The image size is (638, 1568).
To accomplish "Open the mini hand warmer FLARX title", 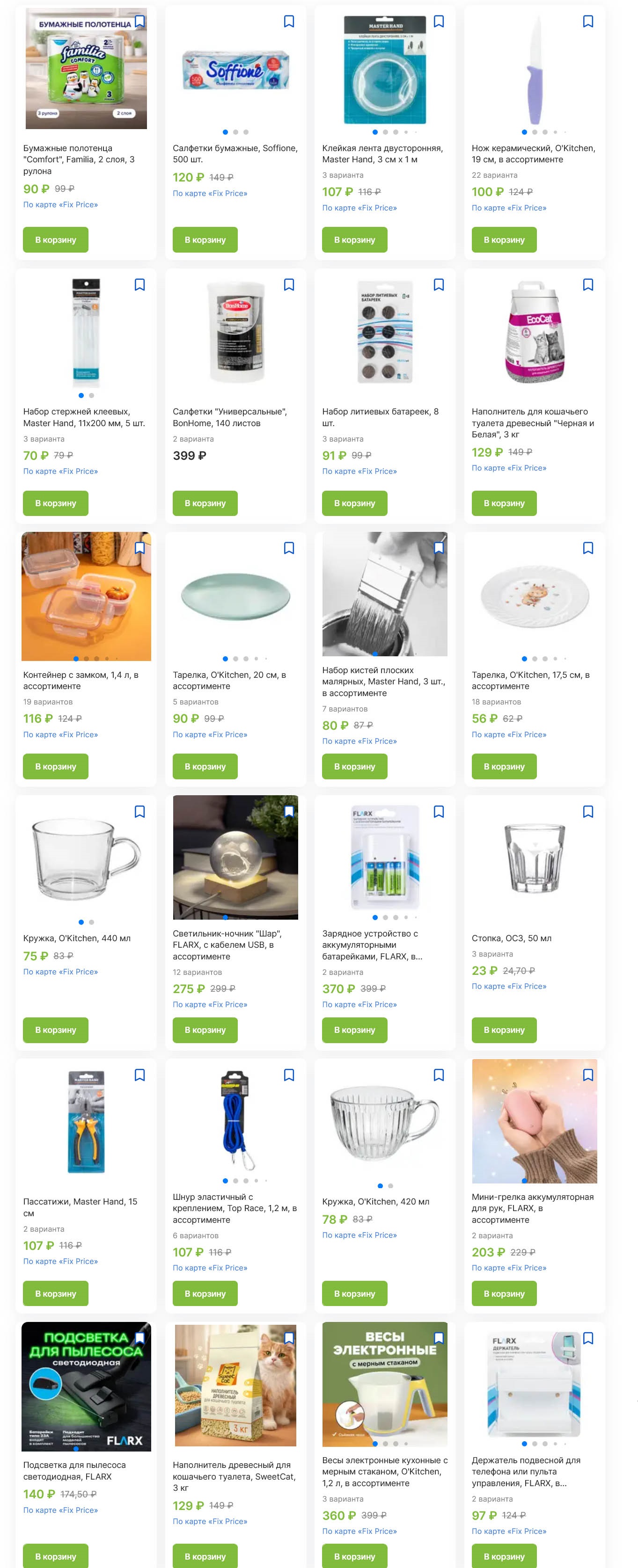I will coord(532,1208).
